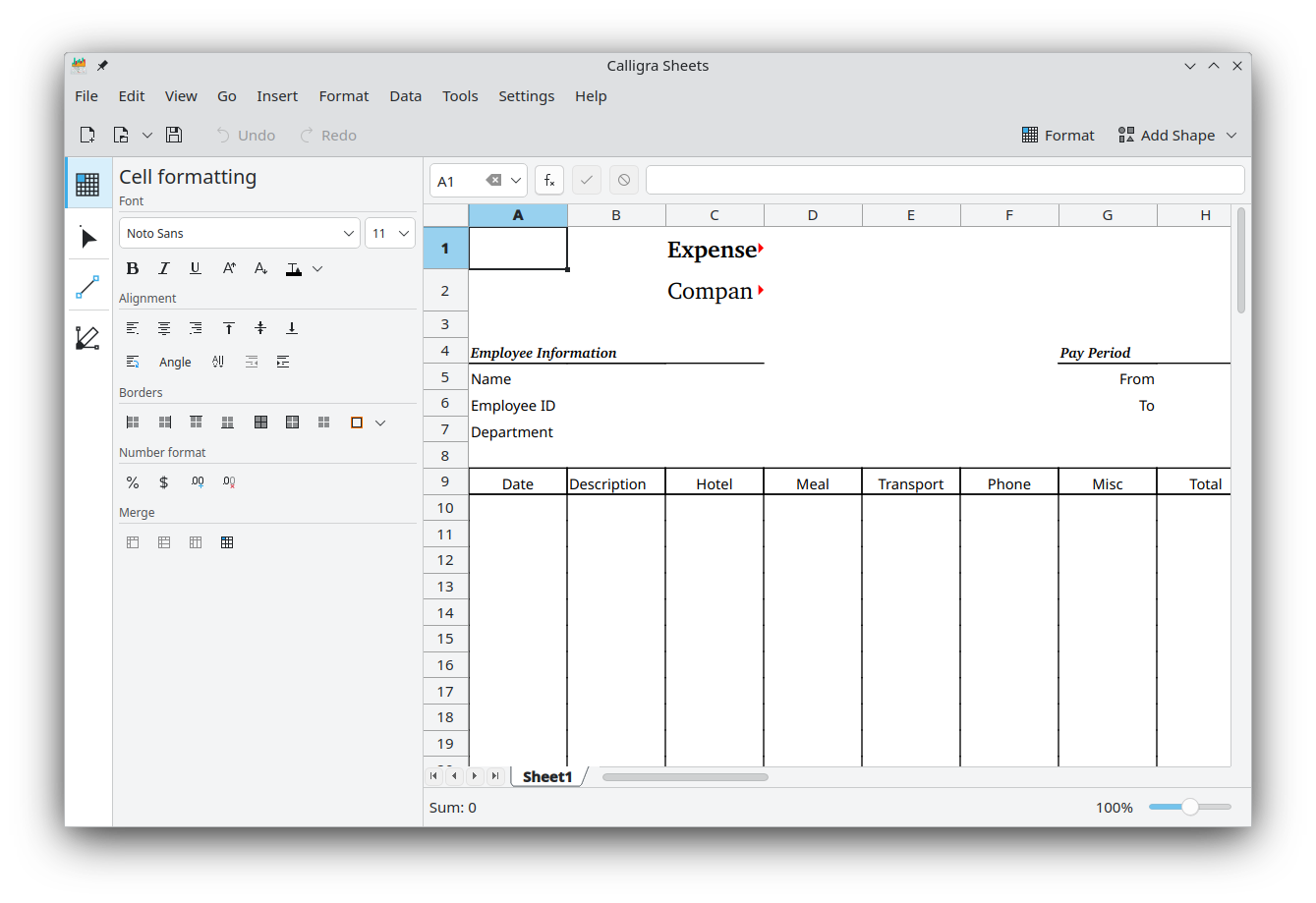Align cell text to top
The width and height of the screenshot is (1316, 903).
[229, 328]
